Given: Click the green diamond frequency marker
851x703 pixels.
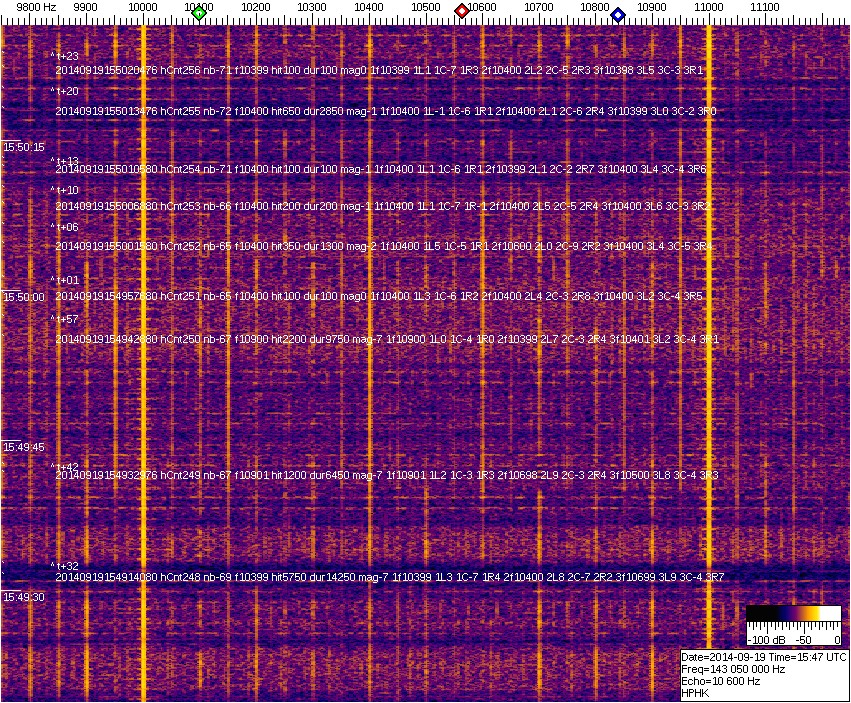Looking at the screenshot, I should coord(199,13).
